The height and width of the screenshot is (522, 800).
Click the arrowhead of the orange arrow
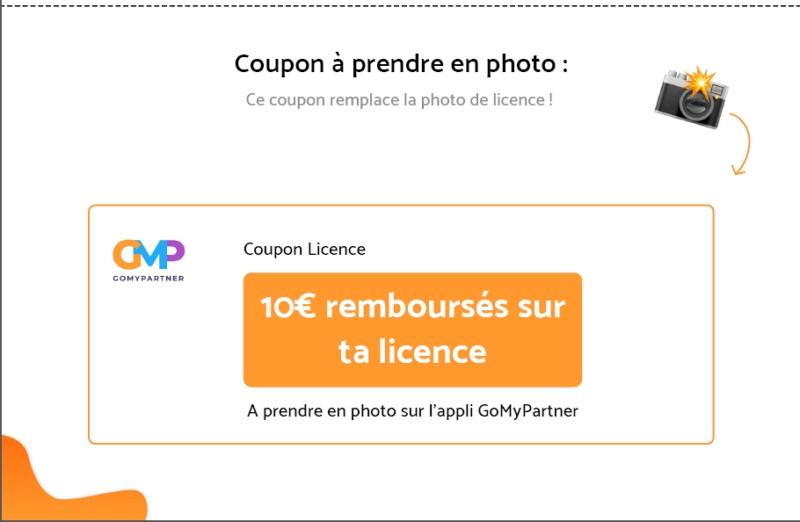coord(738,169)
